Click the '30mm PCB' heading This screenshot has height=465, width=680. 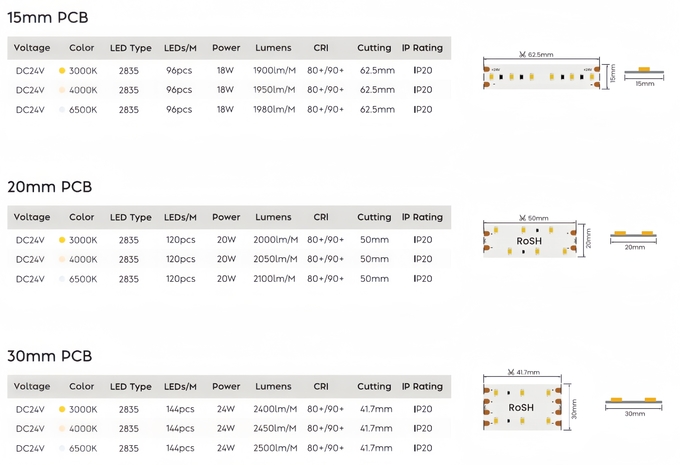50,356
